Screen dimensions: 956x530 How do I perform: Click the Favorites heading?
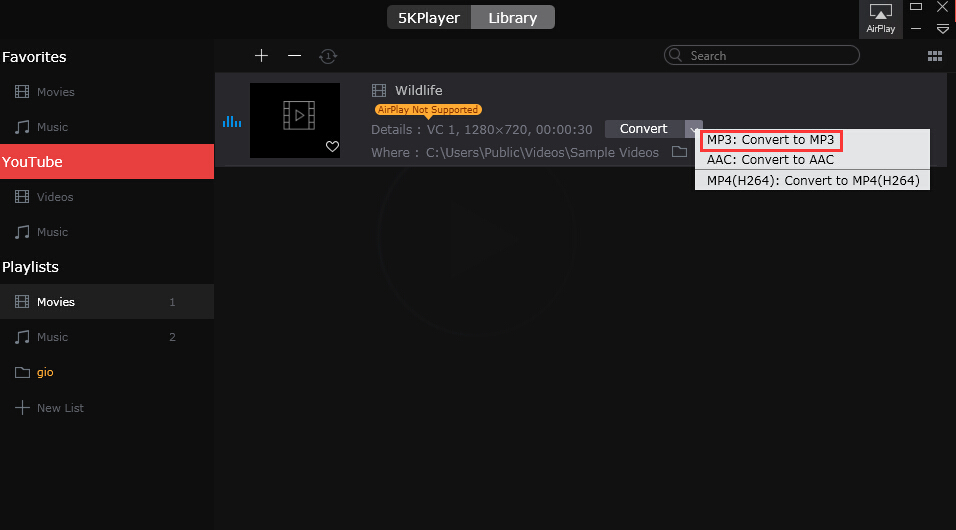34,57
